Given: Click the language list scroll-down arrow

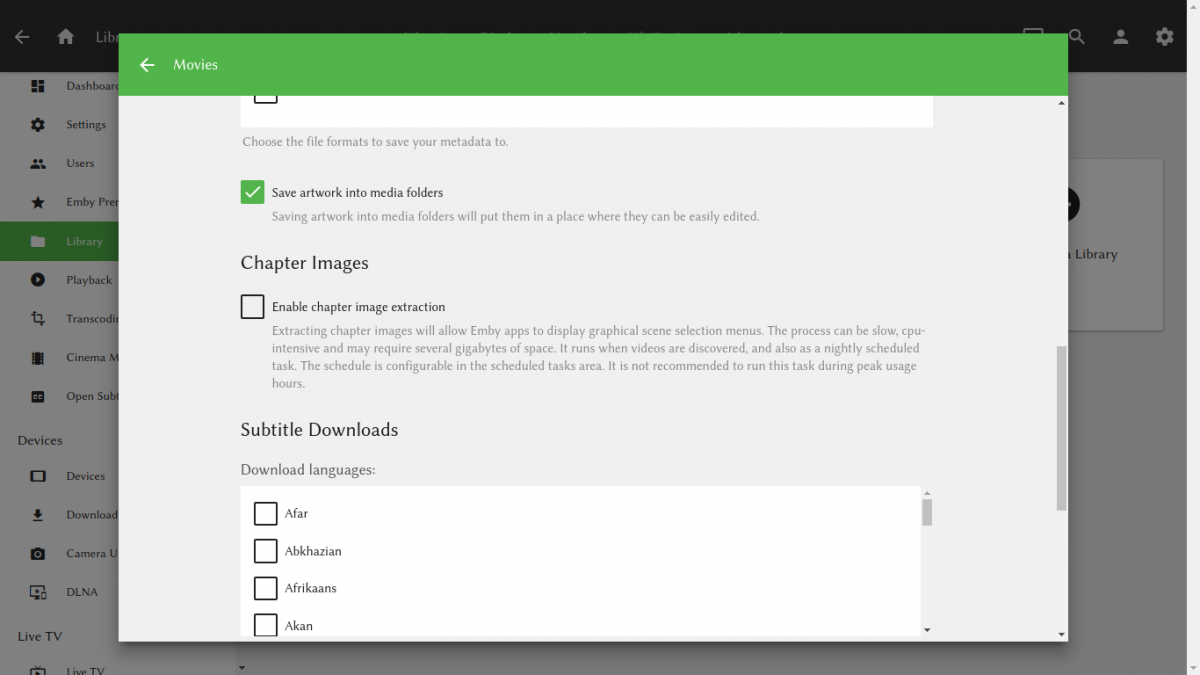Looking at the screenshot, I should point(927,630).
